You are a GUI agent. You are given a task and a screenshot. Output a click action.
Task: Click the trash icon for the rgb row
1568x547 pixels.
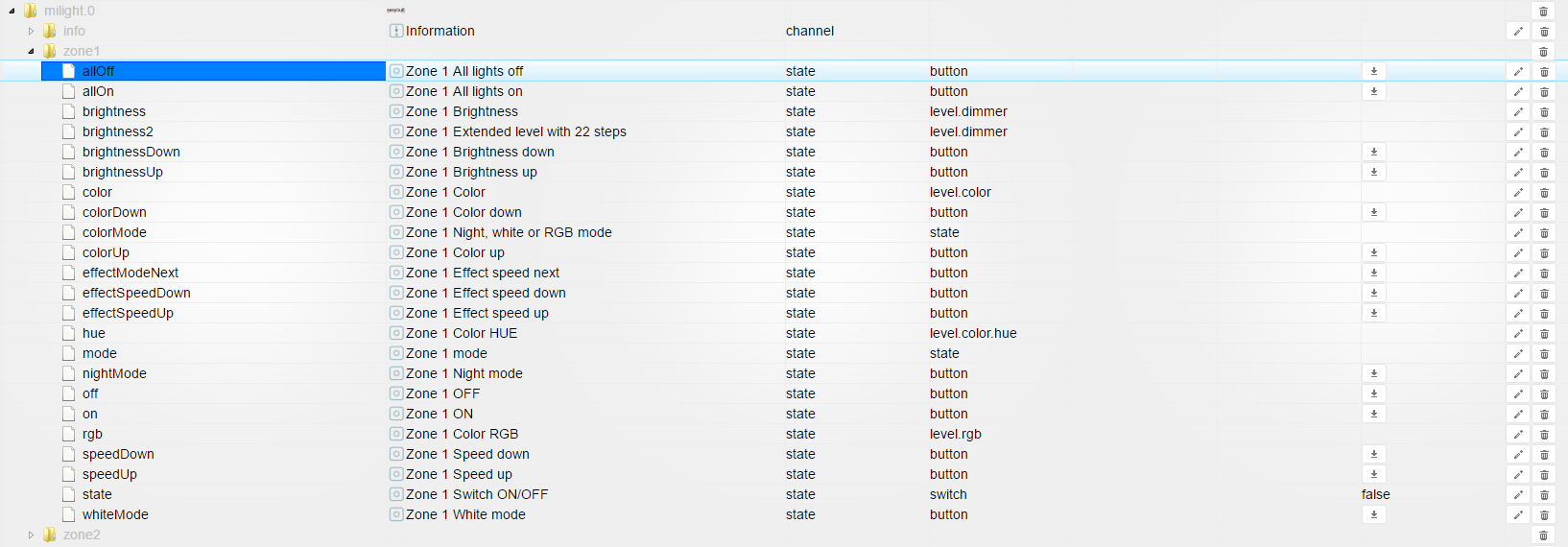click(1544, 435)
